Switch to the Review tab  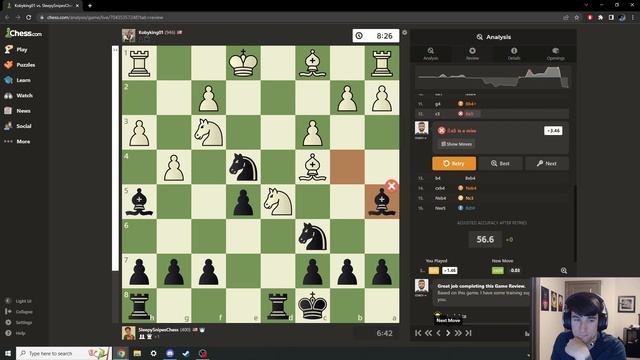click(472, 53)
